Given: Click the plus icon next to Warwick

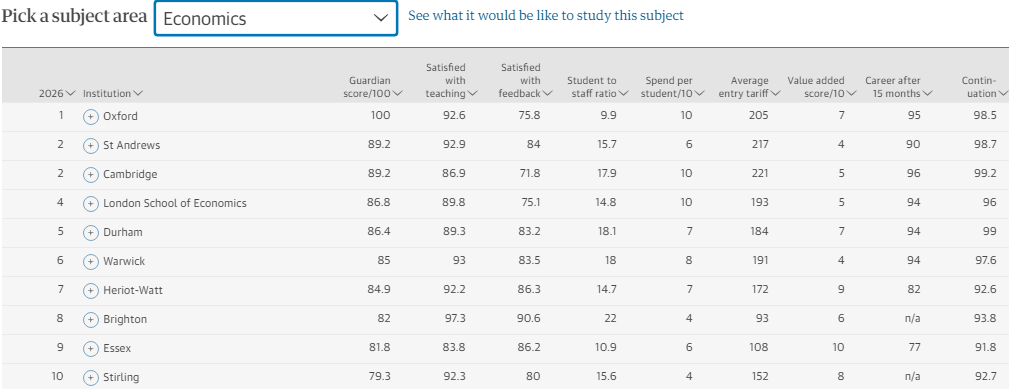Looking at the screenshot, I should (x=91, y=262).
